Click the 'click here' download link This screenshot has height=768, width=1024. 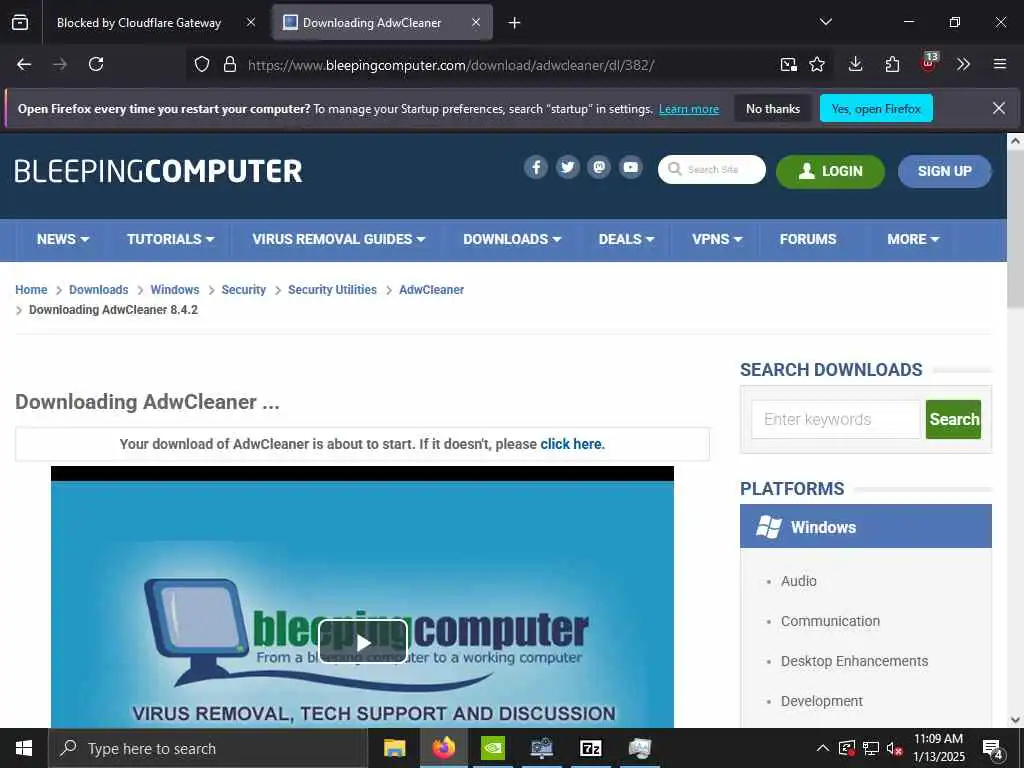(x=570, y=444)
